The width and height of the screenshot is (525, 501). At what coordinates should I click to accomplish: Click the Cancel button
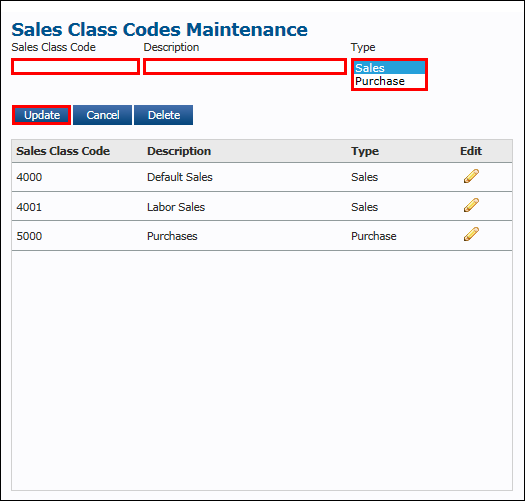(x=102, y=115)
